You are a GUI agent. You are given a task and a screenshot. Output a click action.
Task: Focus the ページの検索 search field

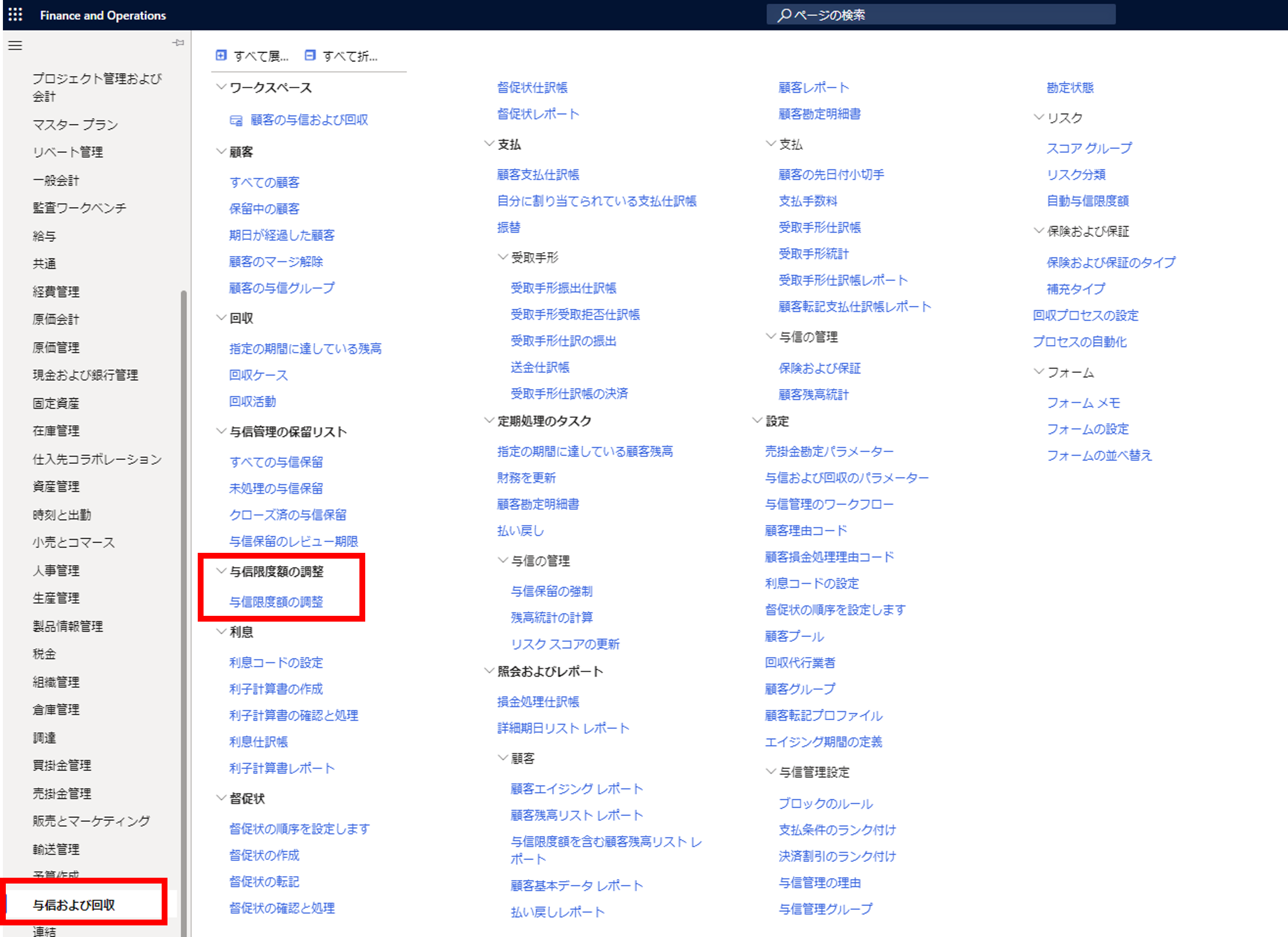coord(941,15)
